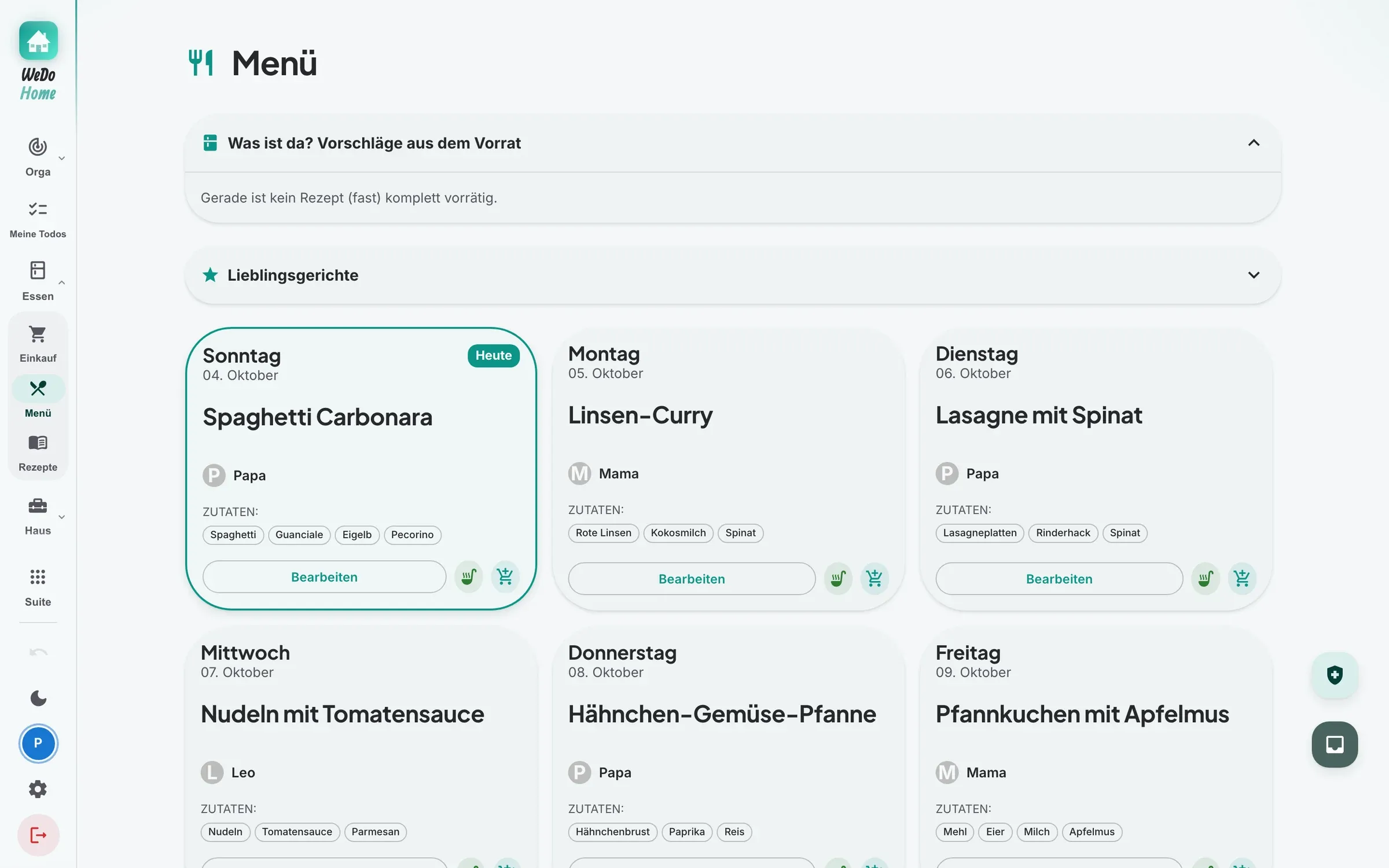Viewport: 1389px width, 868px height.
Task: Click the Guanciale ingredient chip
Action: coord(299,535)
